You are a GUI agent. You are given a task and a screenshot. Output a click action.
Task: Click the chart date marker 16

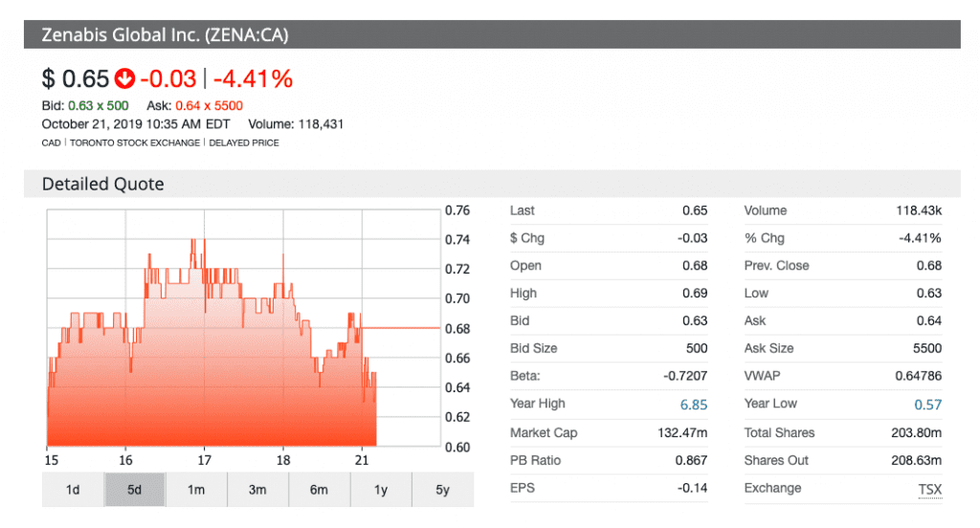[x=126, y=460]
